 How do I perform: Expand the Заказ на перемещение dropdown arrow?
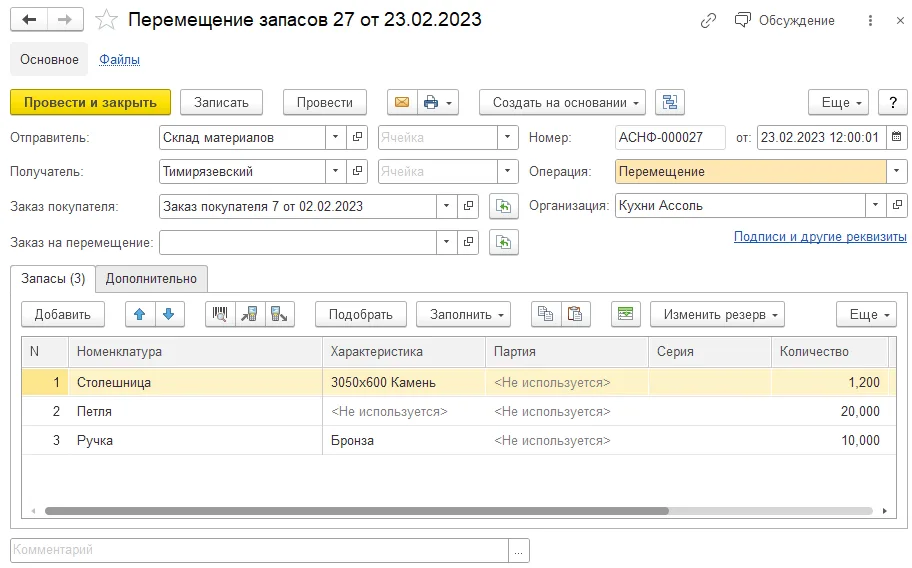446,242
